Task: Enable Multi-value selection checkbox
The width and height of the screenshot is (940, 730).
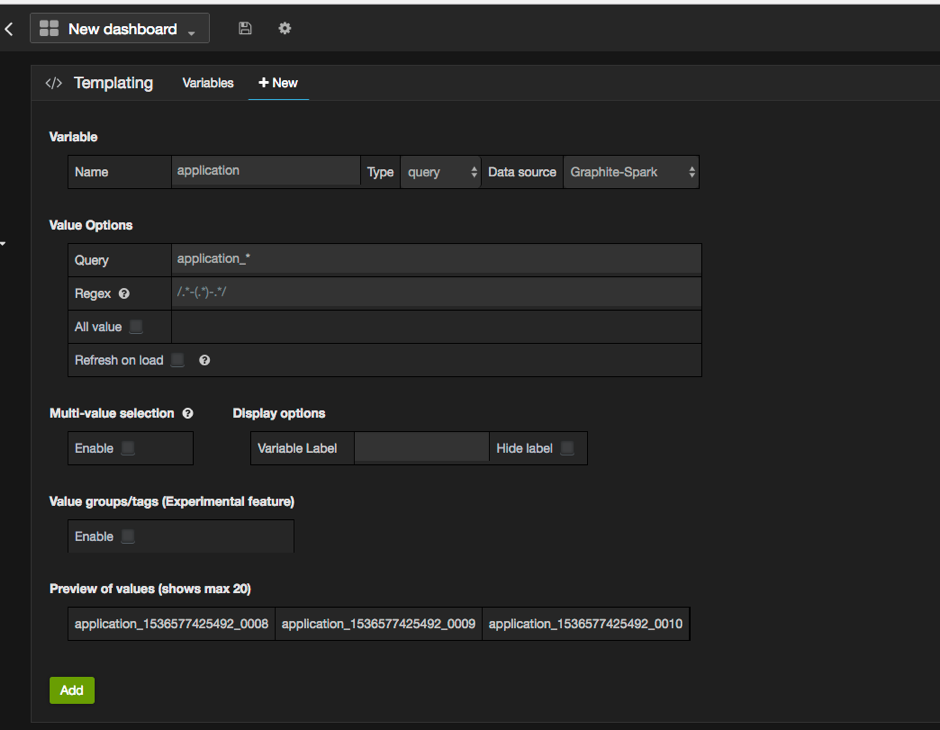Action: [x=127, y=448]
